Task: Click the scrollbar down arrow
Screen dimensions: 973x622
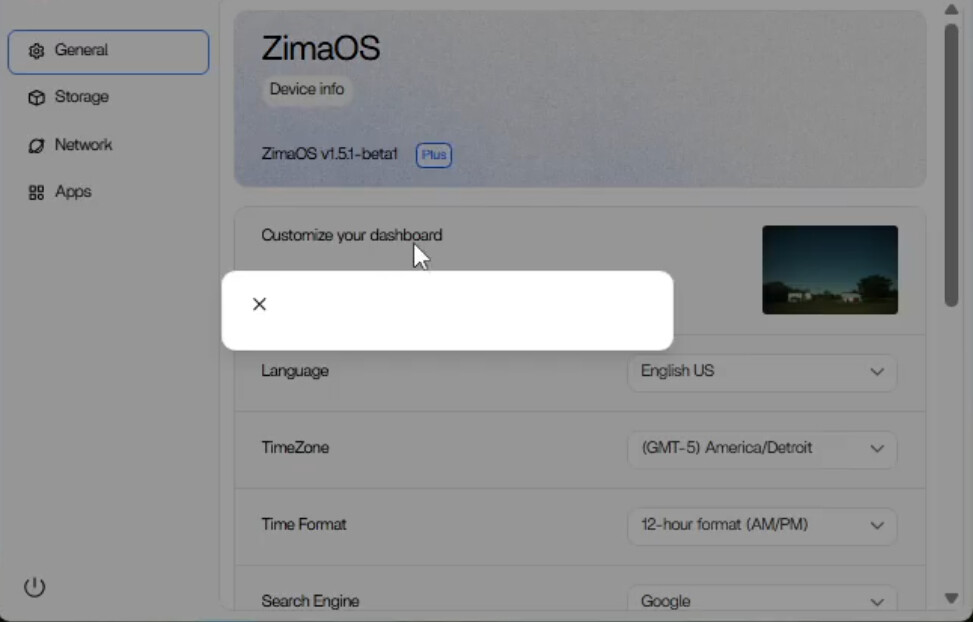Action: pyautogui.click(x=951, y=598)
